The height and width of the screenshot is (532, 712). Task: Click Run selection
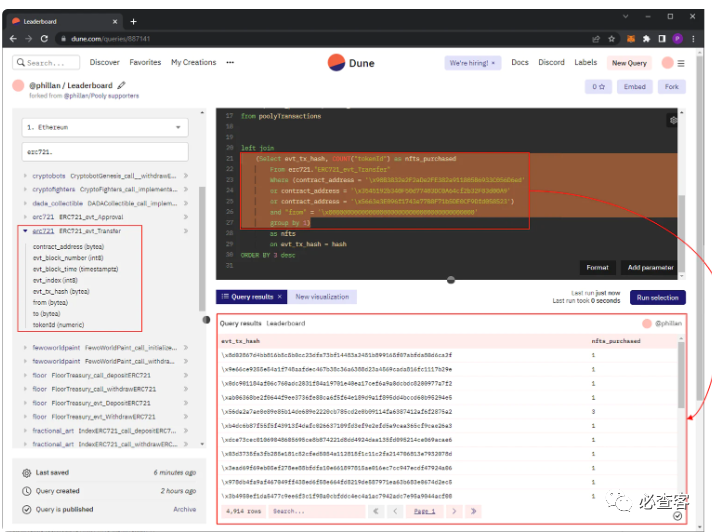coord(658,298)
